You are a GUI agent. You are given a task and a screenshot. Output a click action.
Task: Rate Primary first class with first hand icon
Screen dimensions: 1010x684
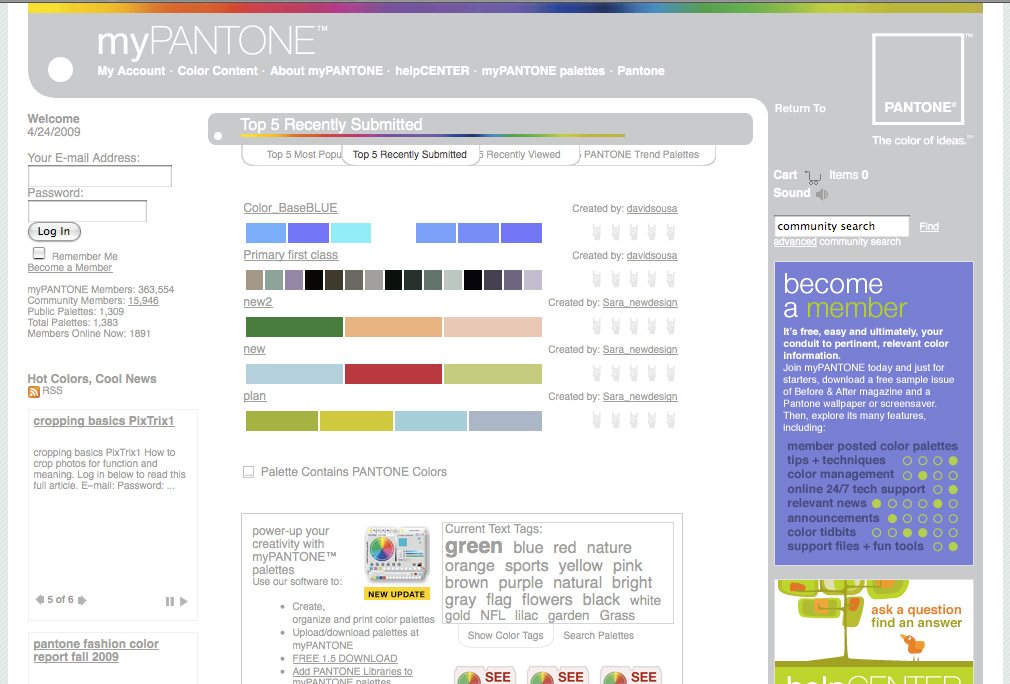coord(596,279)
